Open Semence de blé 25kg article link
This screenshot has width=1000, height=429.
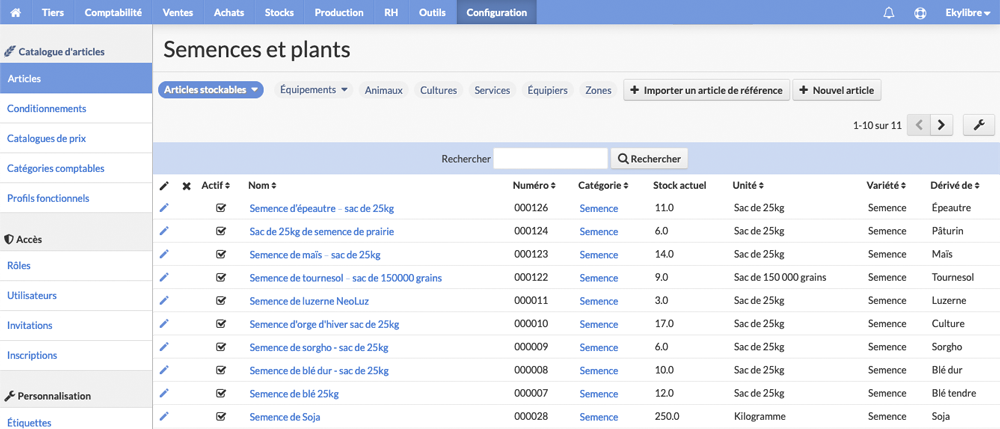tap(294, 394)
